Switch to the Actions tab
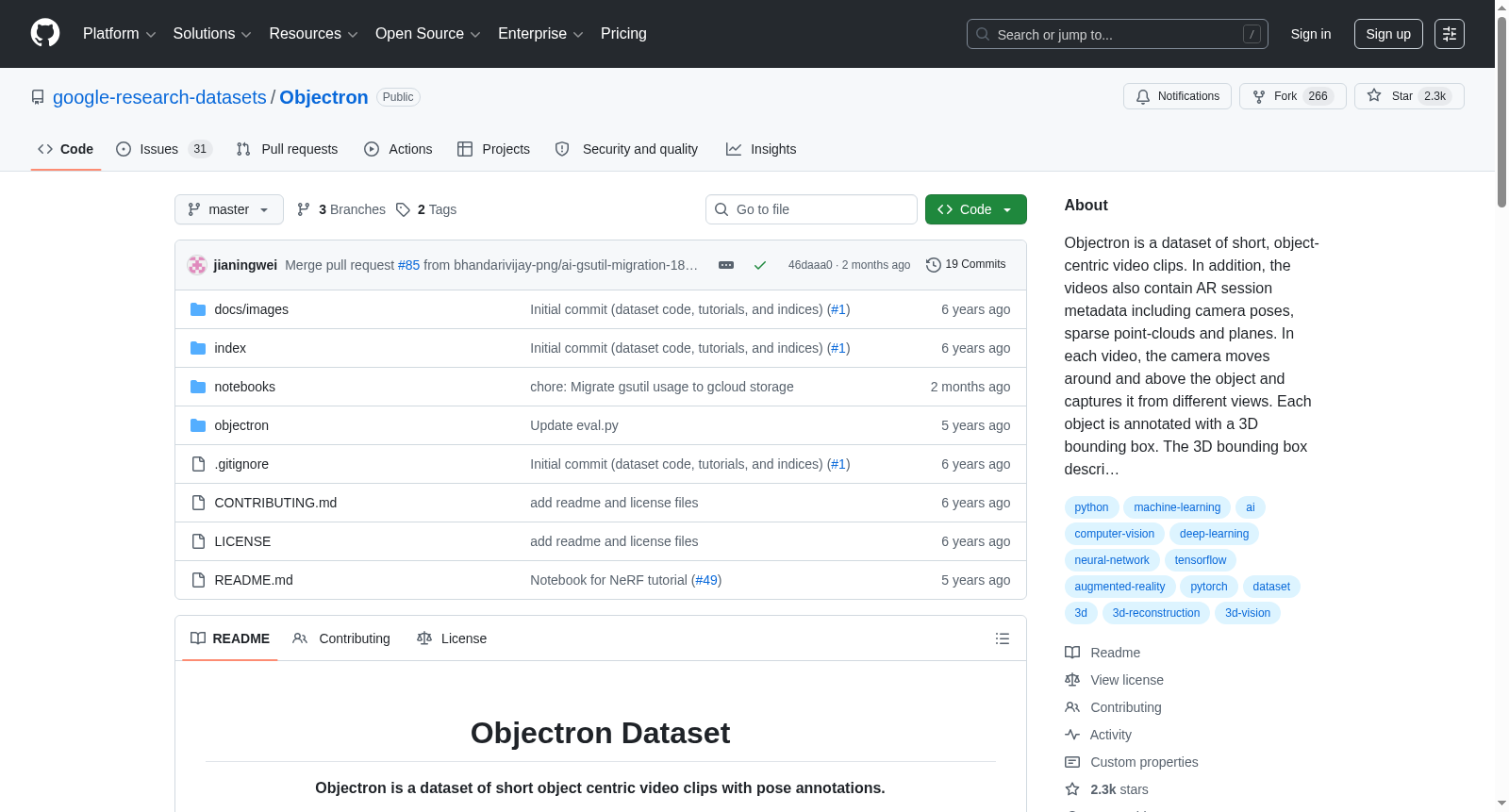This screenshot has height=812, width=1509. [398, 149]
